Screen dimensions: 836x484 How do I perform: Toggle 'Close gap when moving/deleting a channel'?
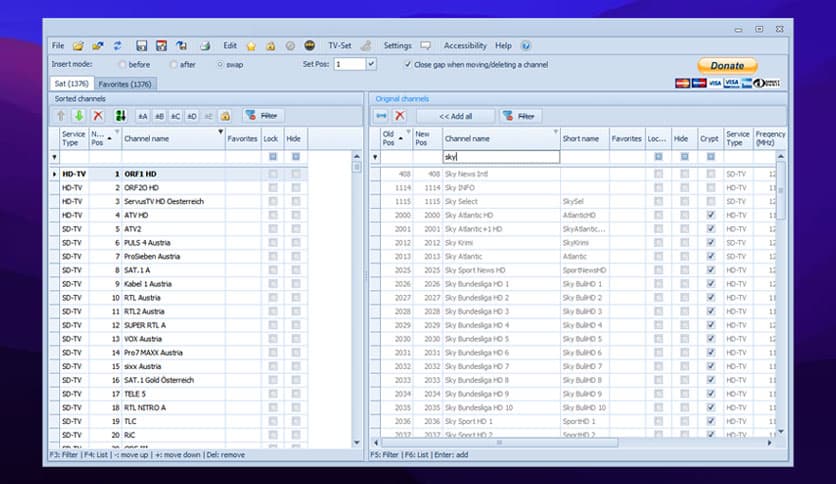(x=407, y=64)
